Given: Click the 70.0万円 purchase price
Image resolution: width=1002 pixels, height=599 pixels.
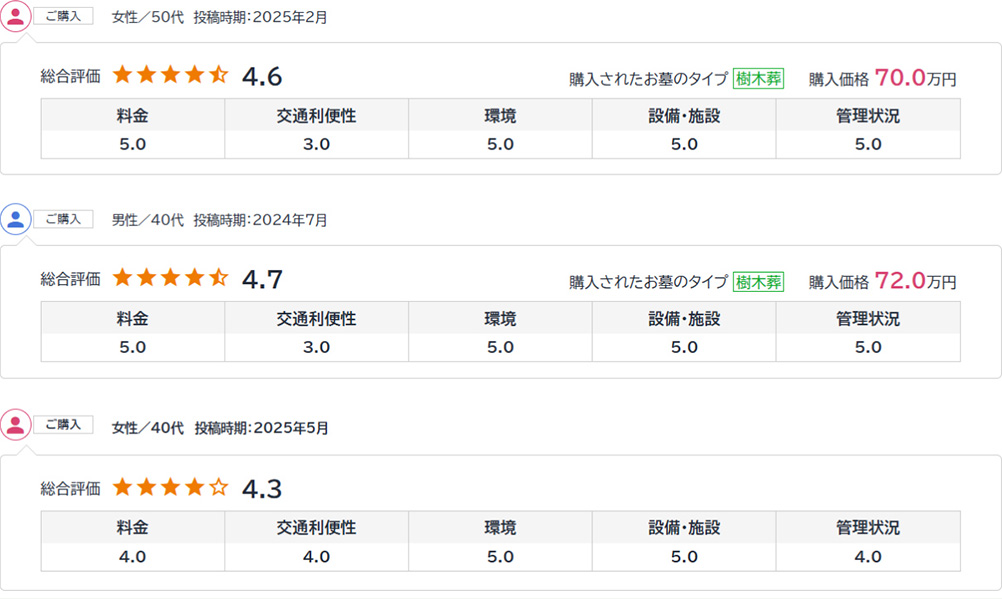Looking at the screenshot, I should pyautogui.click(x=915, y=78).
